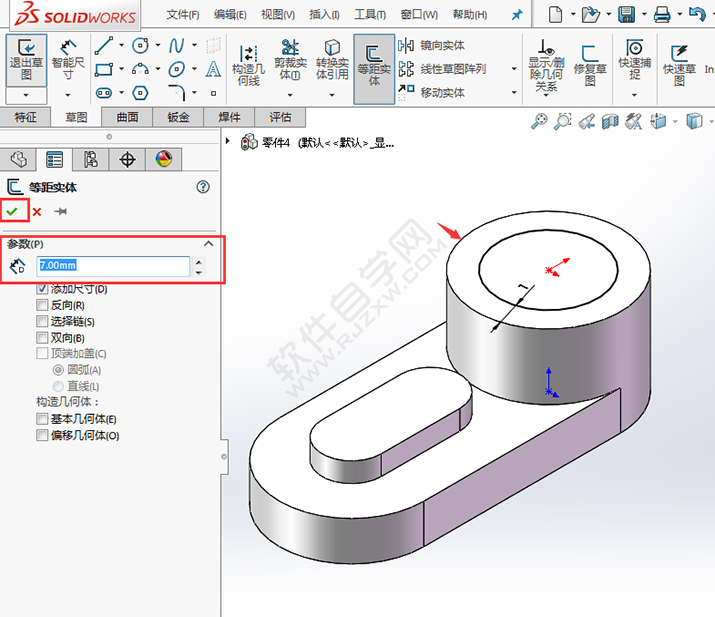Image resolution: width=715 pixels, height=617 pixels.
Task: Select the Ellipse sketch tool
Action: pyautogui.click(x=176, y=69)
